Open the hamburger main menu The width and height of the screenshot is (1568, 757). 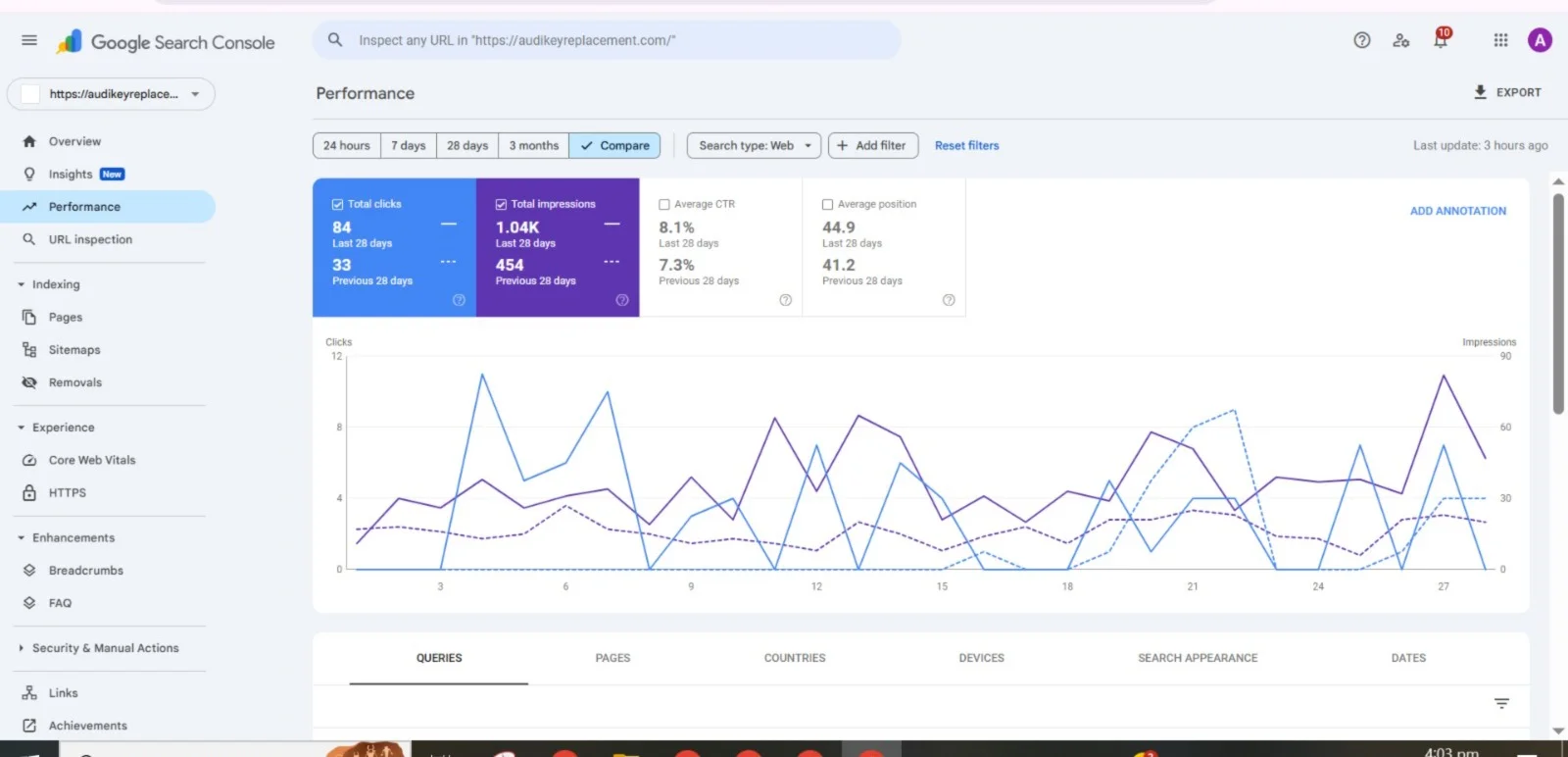click(29, 40)
